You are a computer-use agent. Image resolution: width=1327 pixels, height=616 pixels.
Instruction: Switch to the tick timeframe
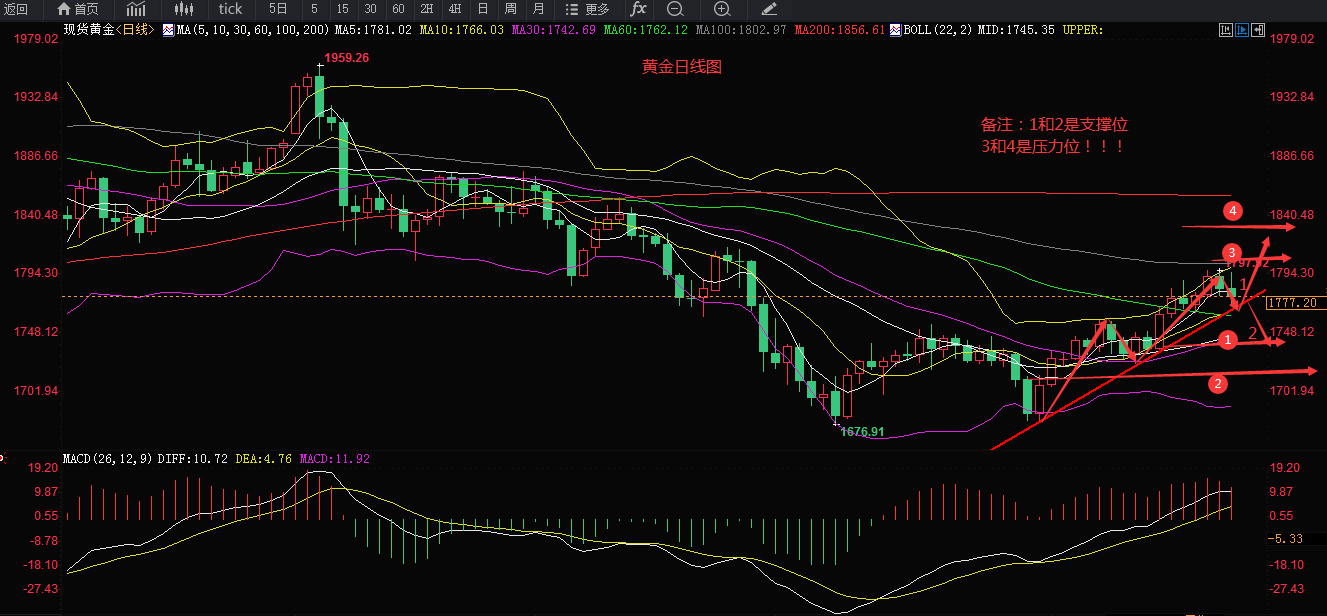[x=230, y=9]
